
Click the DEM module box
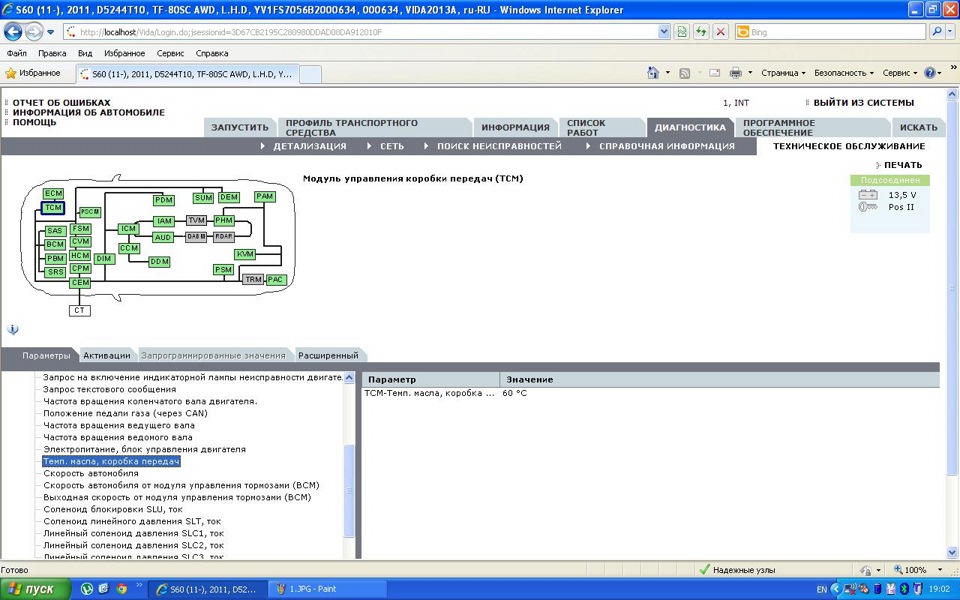tap(229, 197)
